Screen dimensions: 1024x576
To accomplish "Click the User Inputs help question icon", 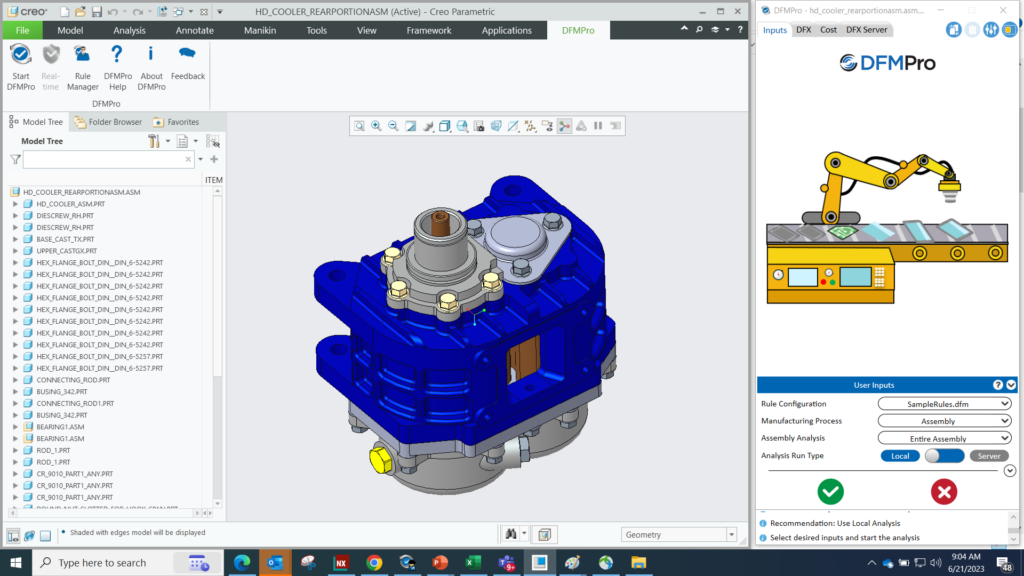I will click(x=998, y=385).
